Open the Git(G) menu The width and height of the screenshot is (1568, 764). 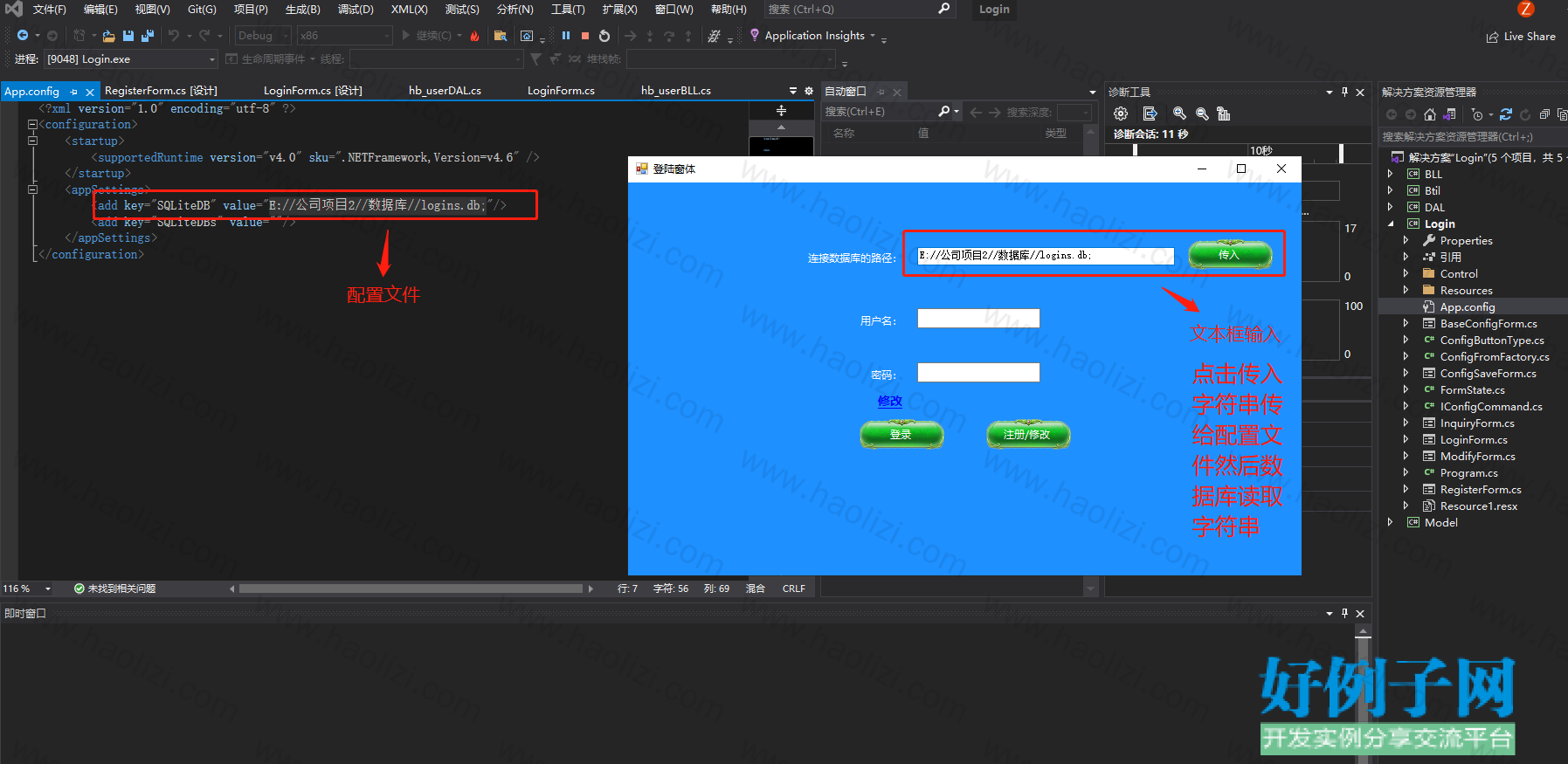click(x=202, y=10)
